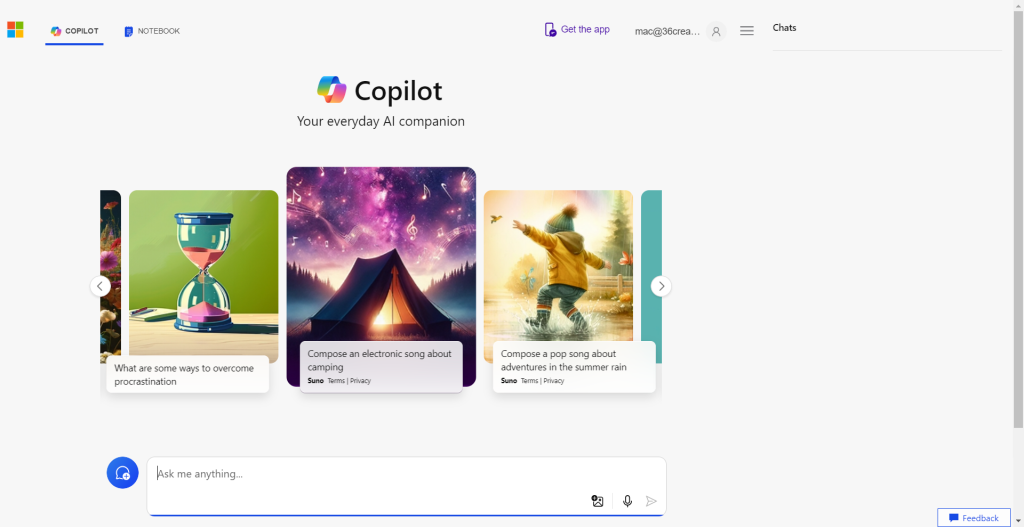Open Terms link on the camping song card
Viewport: 1024px width, 527px height.
tap(336, 381)
